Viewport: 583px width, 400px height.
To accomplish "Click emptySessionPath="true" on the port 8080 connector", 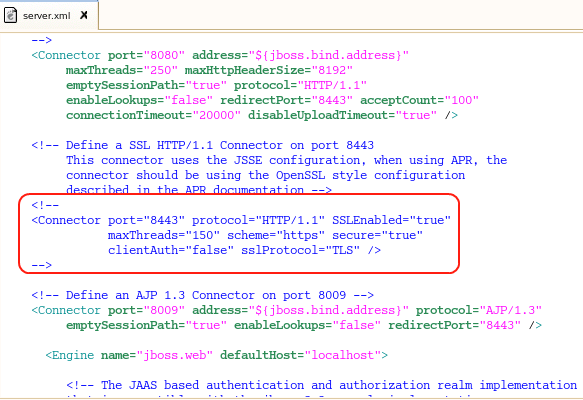I will point(146,85).
